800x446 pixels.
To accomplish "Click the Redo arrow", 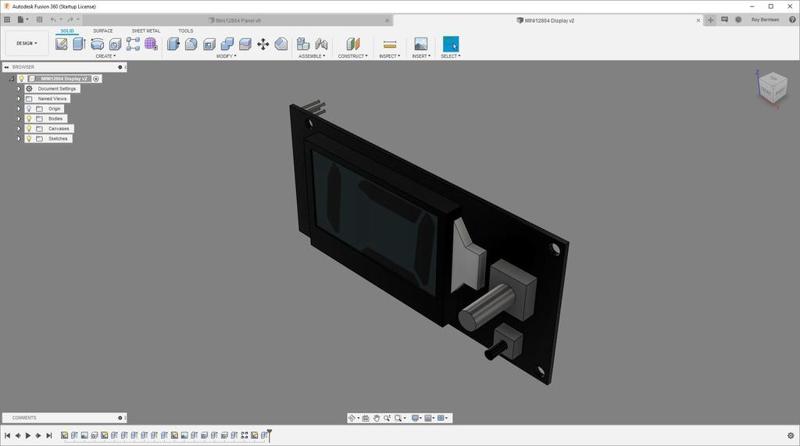I will 70,20.
